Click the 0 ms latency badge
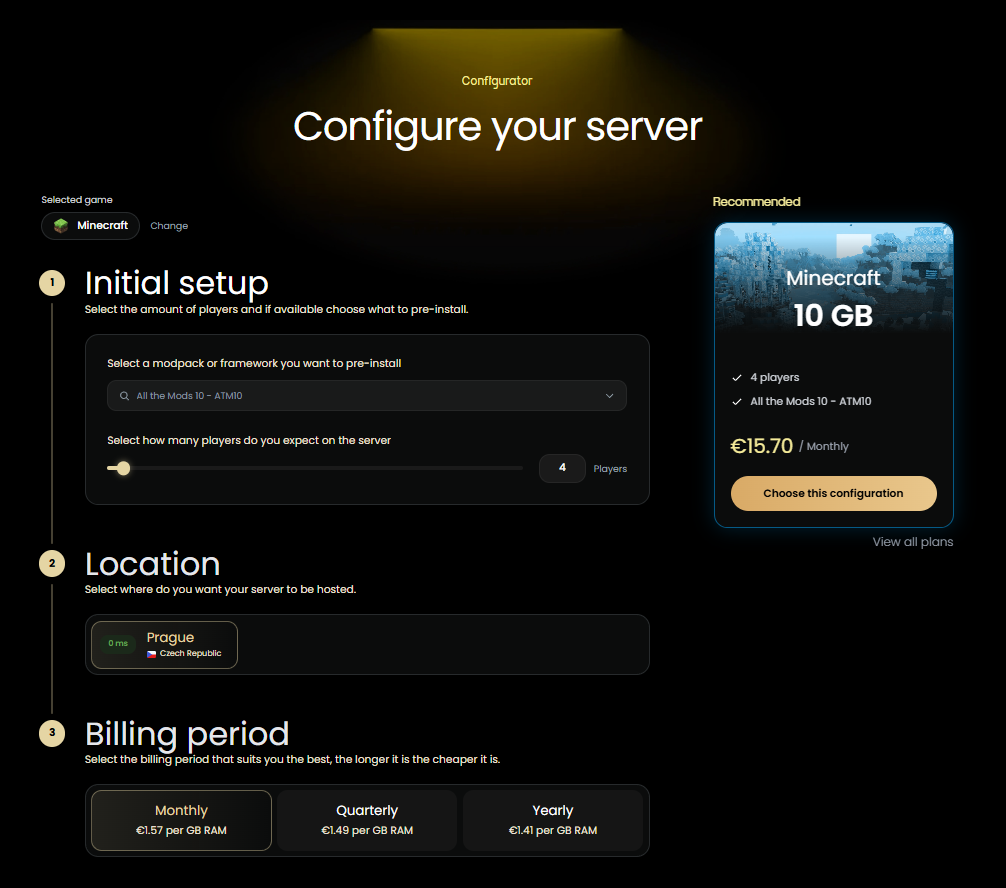 tap(118, 644)
